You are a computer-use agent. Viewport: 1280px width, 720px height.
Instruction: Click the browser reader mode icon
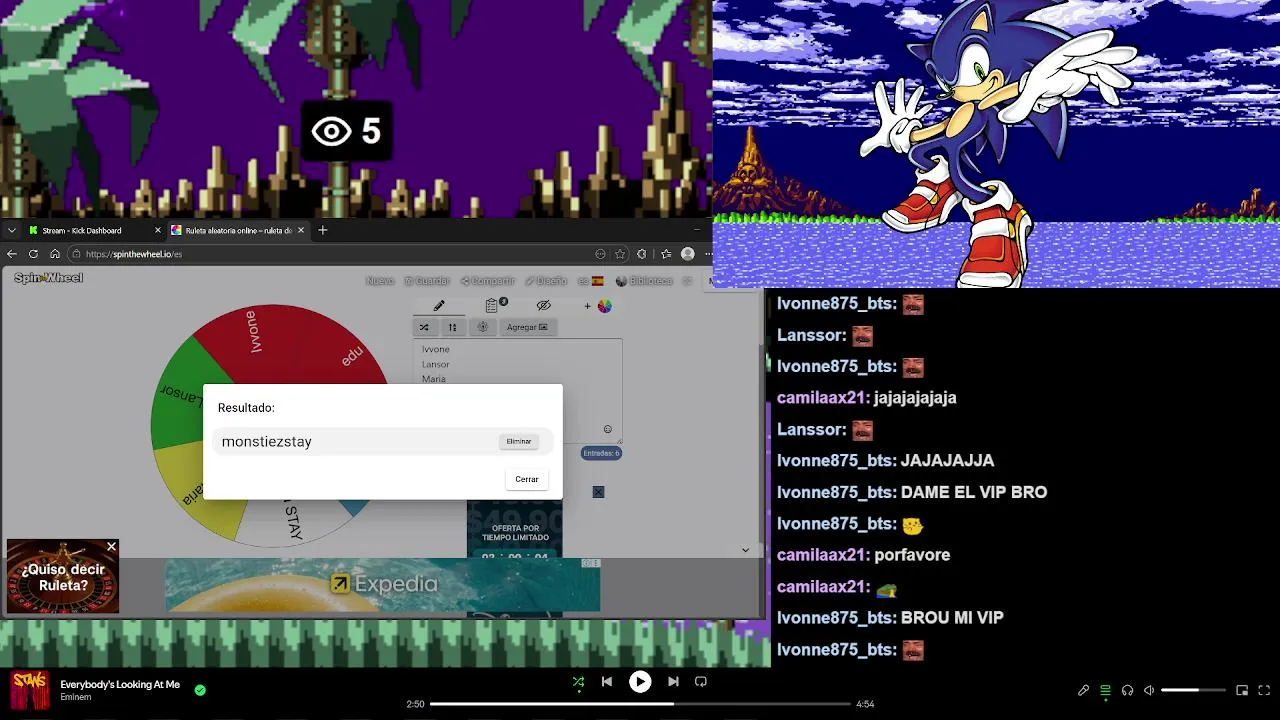click(x=600, y=254)
